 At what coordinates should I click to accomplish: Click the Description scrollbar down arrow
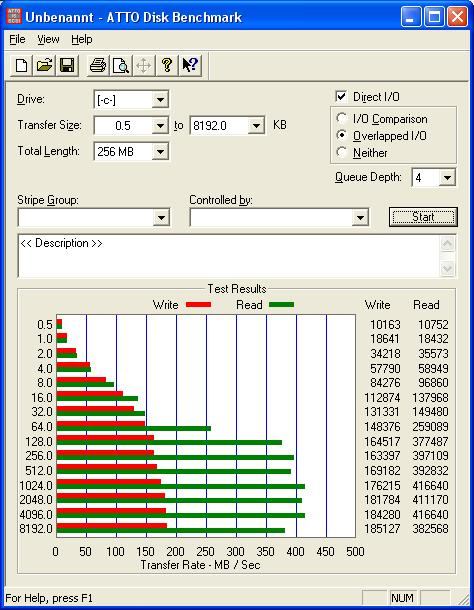click(448, 268)
